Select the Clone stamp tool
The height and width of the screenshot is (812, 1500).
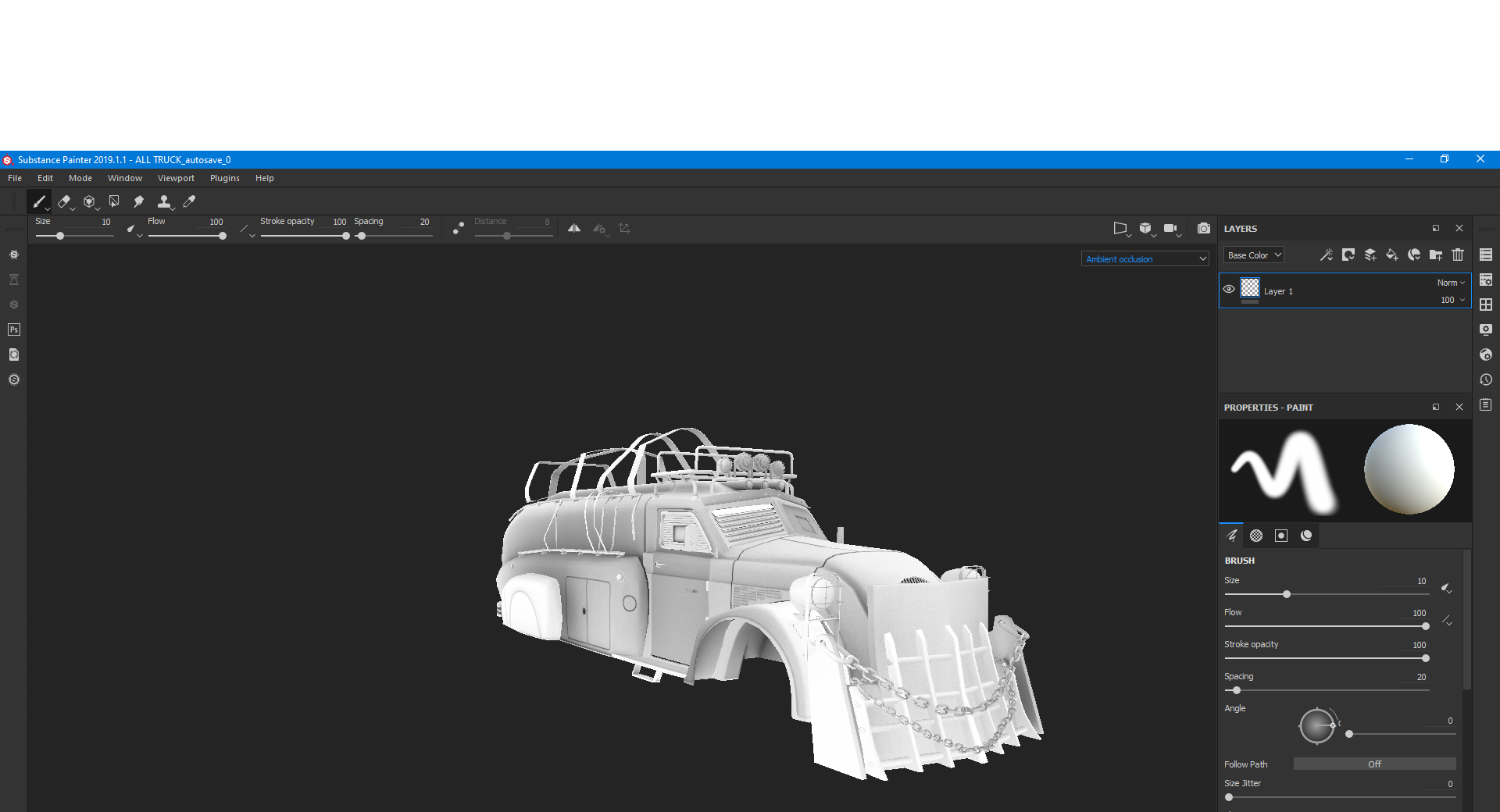click(163, 202)
